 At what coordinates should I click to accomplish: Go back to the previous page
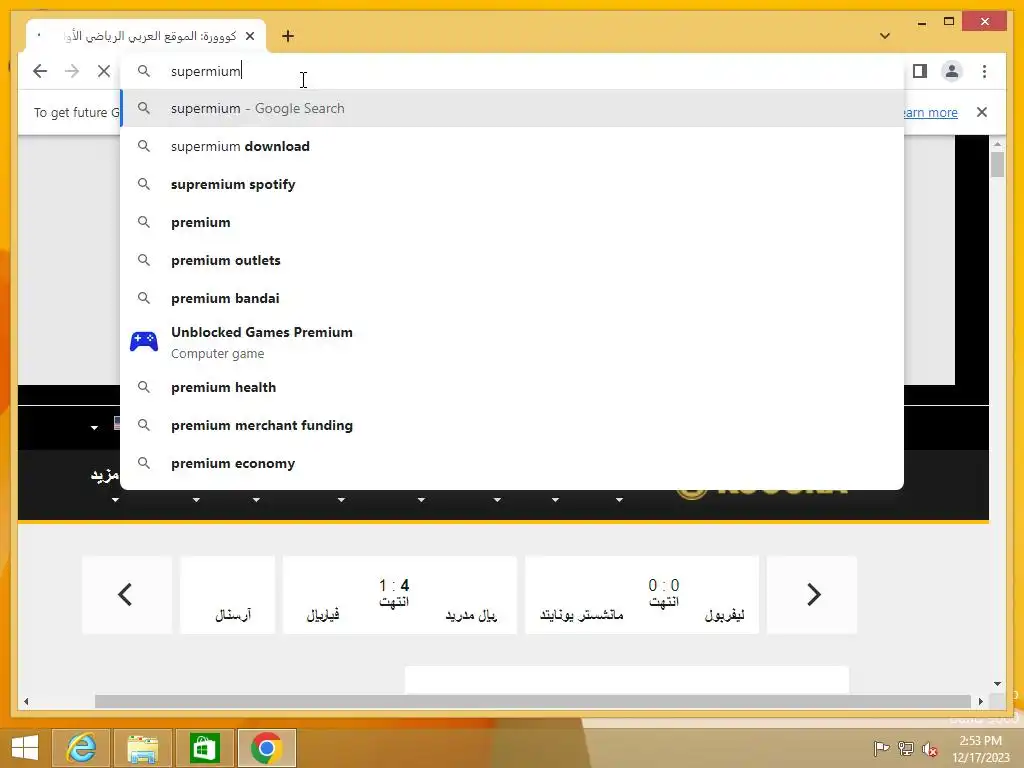(40, 71)
